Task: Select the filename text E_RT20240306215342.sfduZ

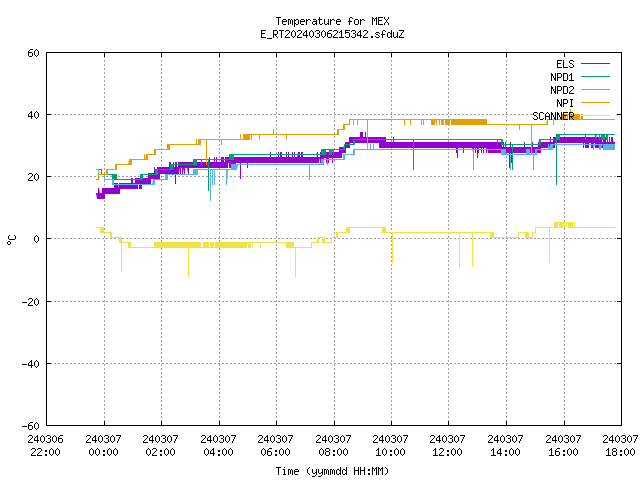Action: tap(332, 34)
